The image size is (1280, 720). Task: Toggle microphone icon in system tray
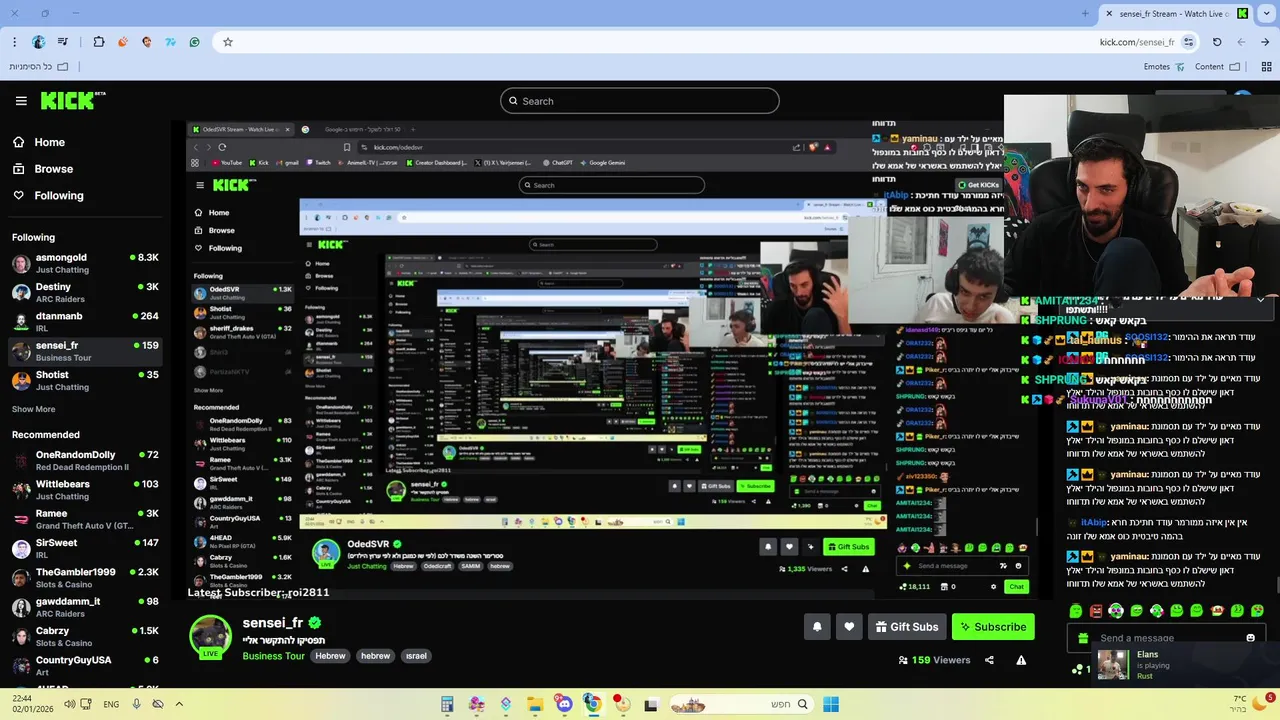coord(136,704)
